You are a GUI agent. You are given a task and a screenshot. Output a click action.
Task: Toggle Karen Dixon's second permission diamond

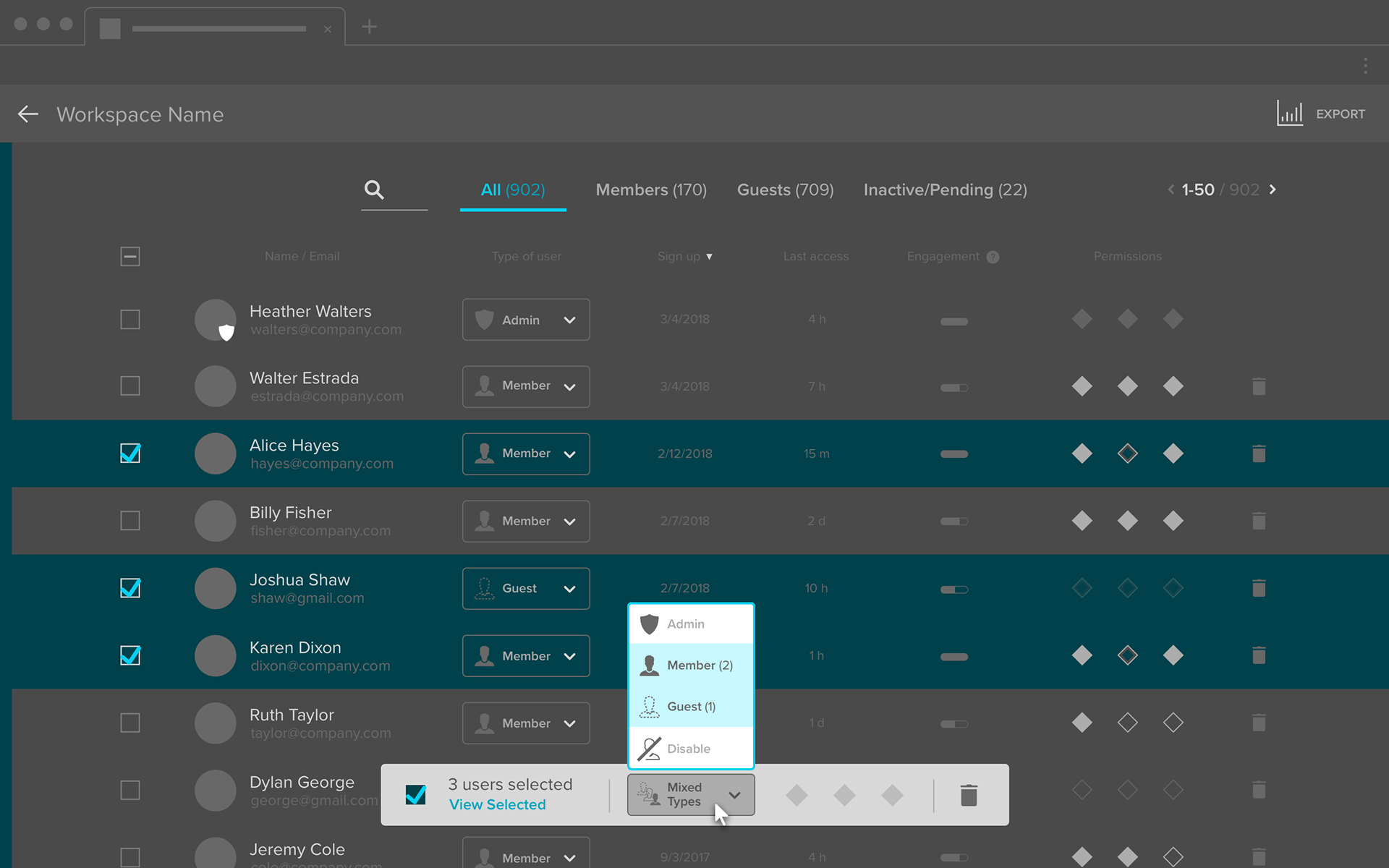[x=1128, y=655]
